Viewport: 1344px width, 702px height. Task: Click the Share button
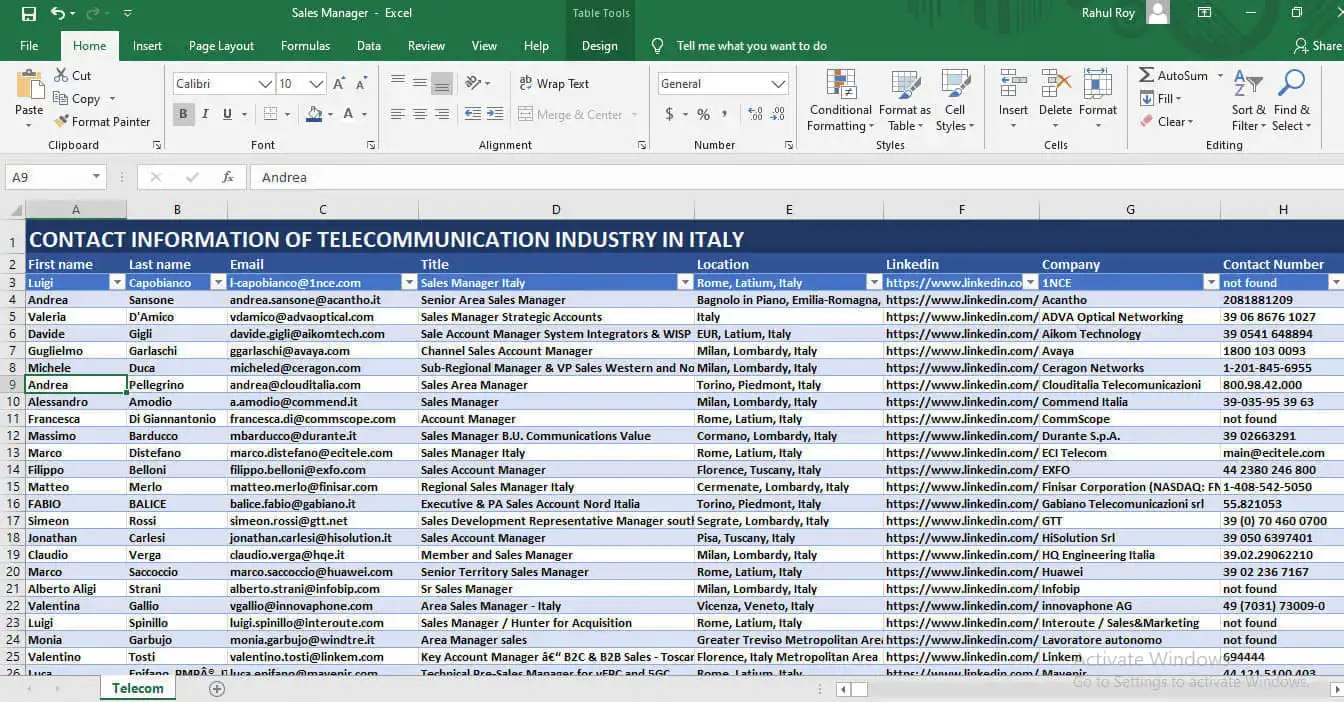coord(1317,46)
